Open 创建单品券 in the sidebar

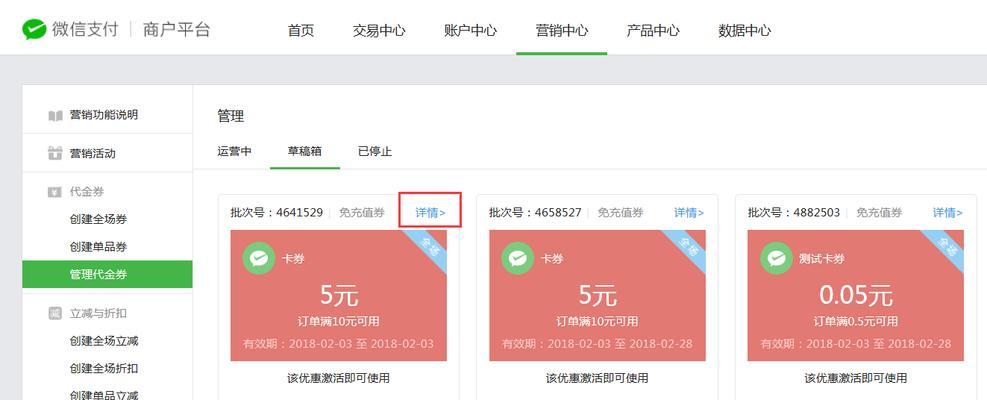(98, 246)
